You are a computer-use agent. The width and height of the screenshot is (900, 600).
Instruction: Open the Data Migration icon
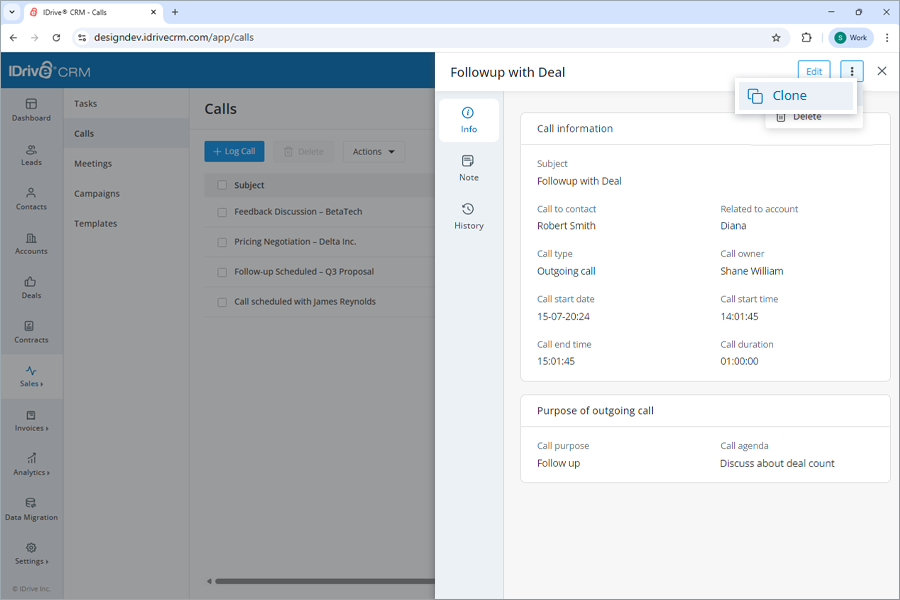pyautogui.click(x=31, y=510)
